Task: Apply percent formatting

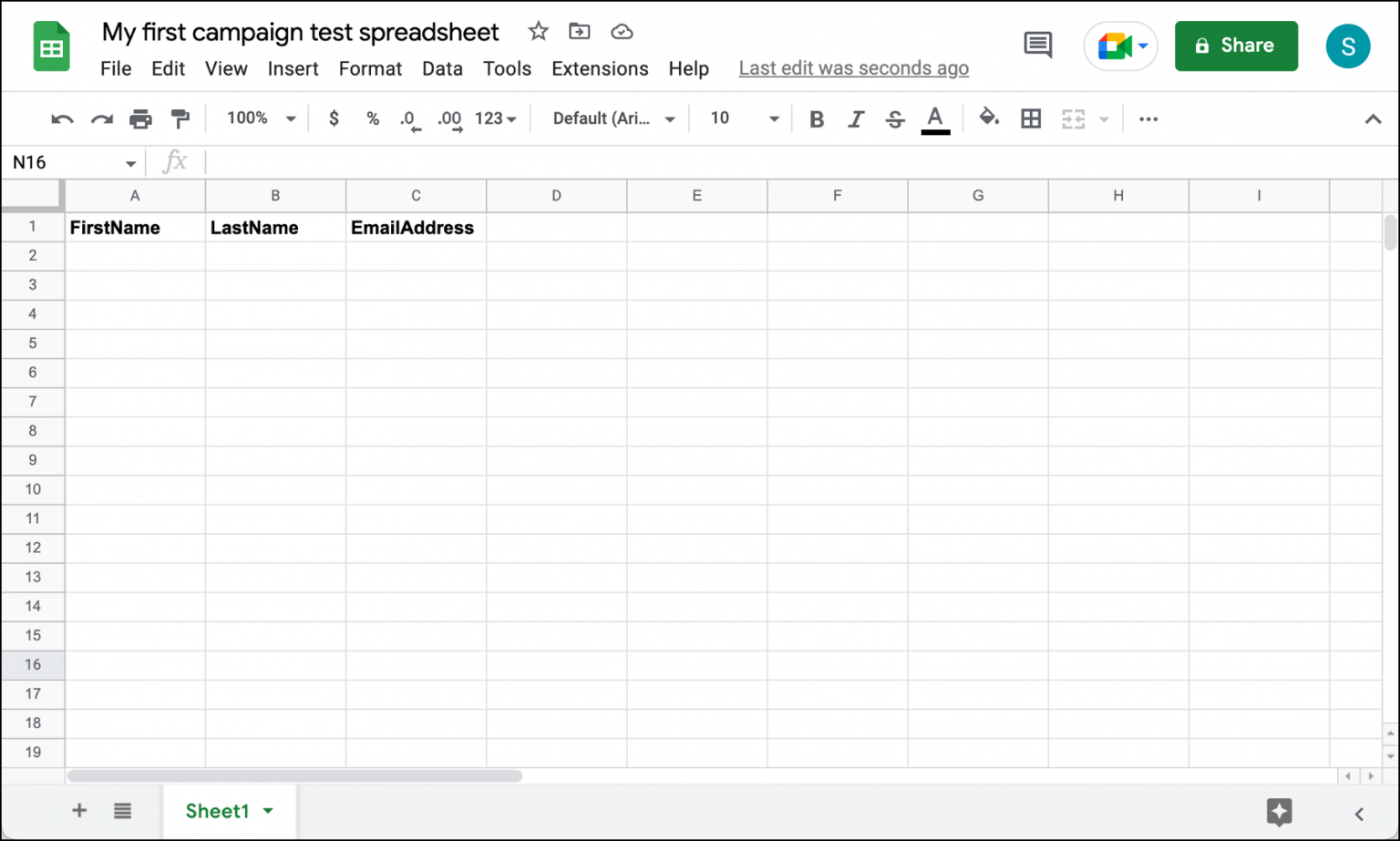Action: click(x=372, y=118)
